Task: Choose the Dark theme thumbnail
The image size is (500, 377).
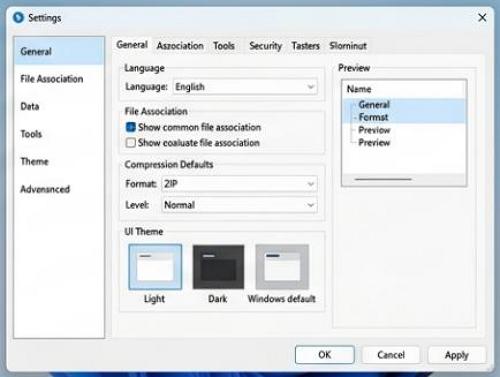Action: tap(218, 267)
